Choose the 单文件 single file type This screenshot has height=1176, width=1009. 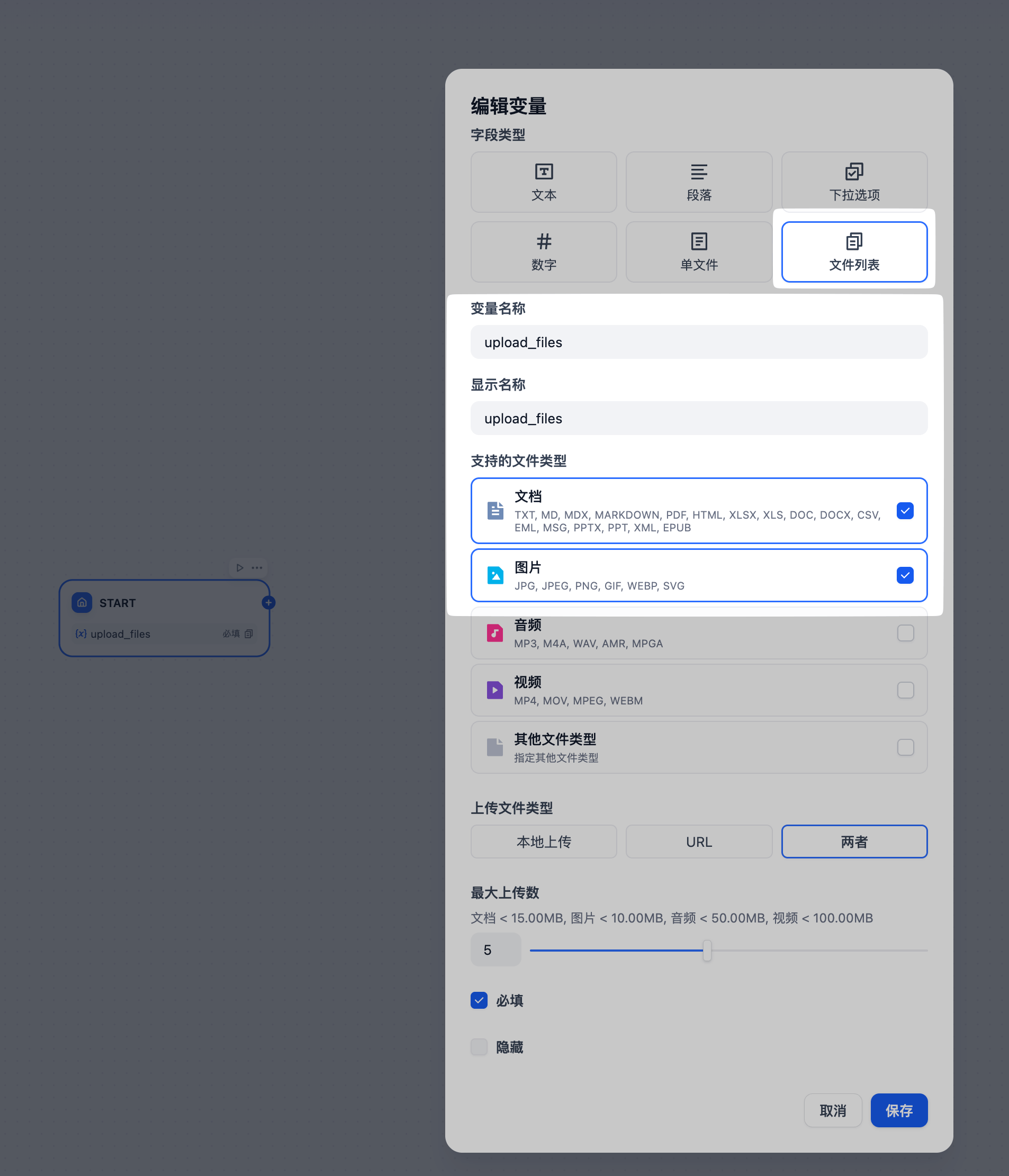[x=698, y=252]
